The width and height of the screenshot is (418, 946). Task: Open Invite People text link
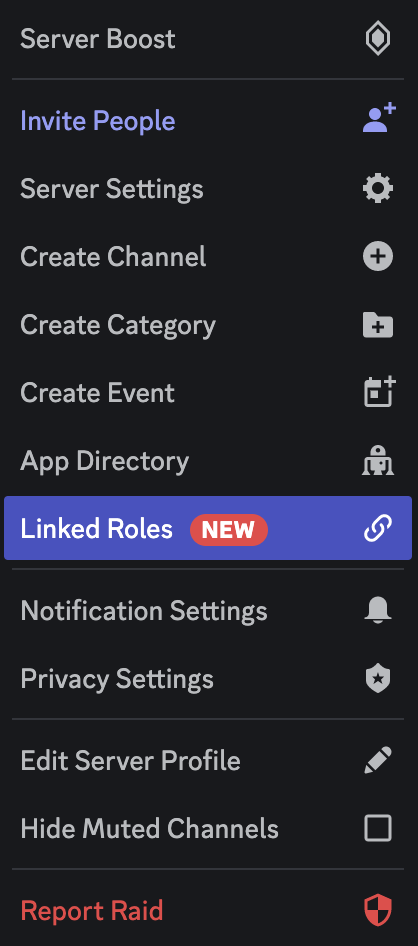pos(98,121)
